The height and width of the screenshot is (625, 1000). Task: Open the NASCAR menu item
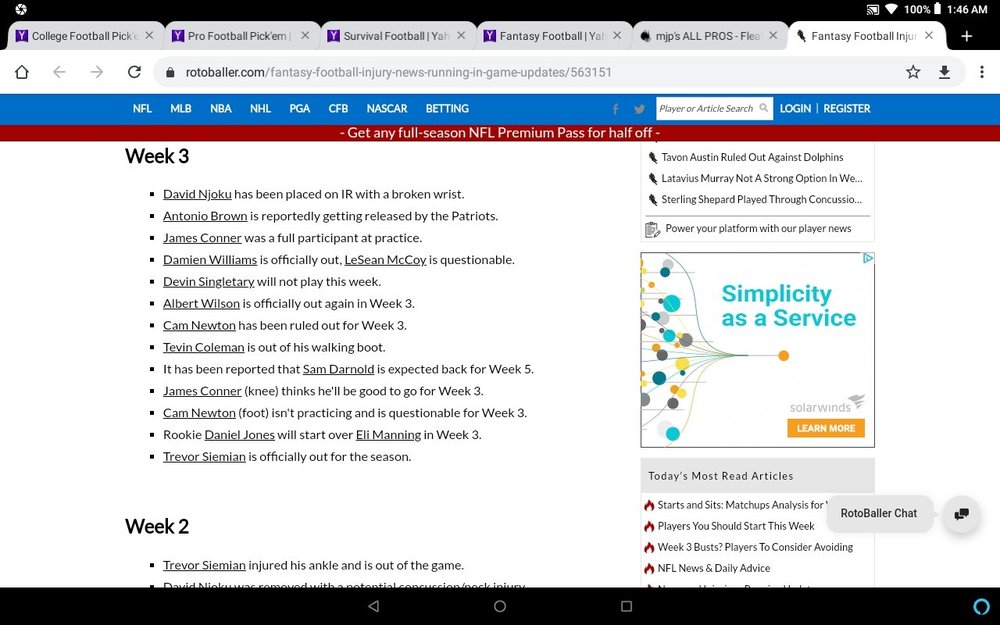387,108
